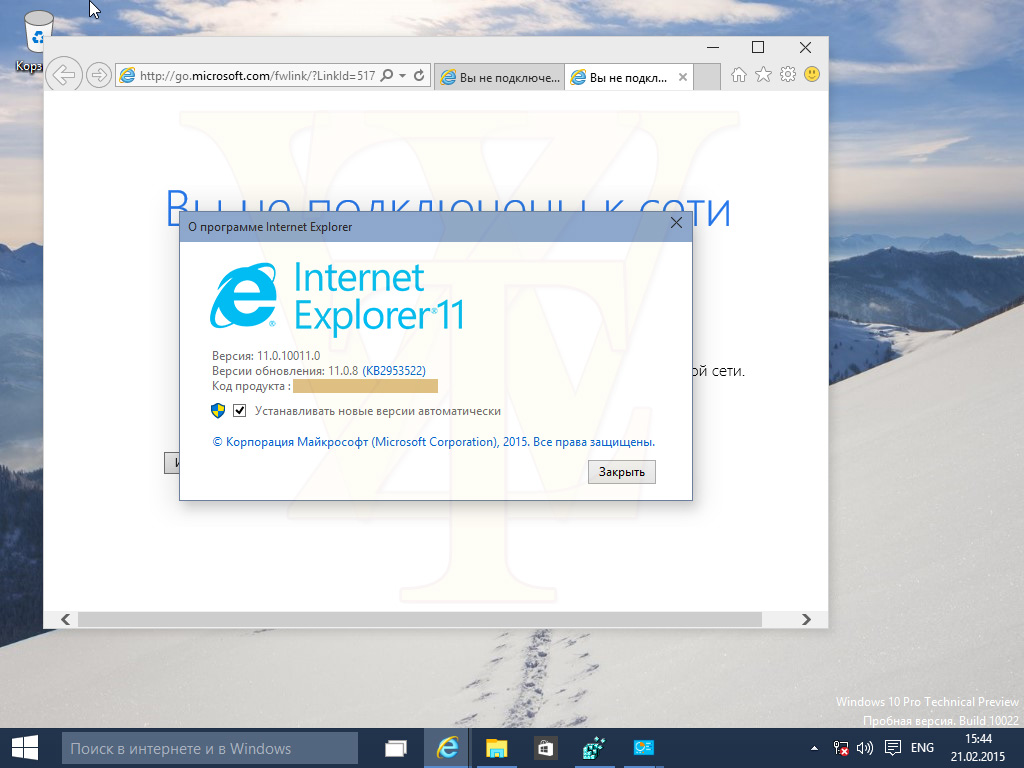Open the KB2953522 update link
The height and width of the screenshot is (768, 1024).
pyautogui.click(x=394, y=371)
